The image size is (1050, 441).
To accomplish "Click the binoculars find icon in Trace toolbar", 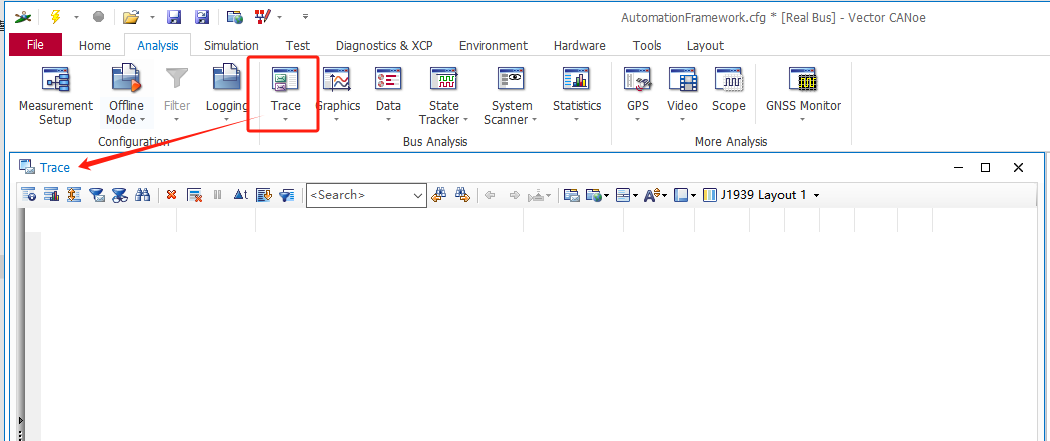I will (143, 195).
